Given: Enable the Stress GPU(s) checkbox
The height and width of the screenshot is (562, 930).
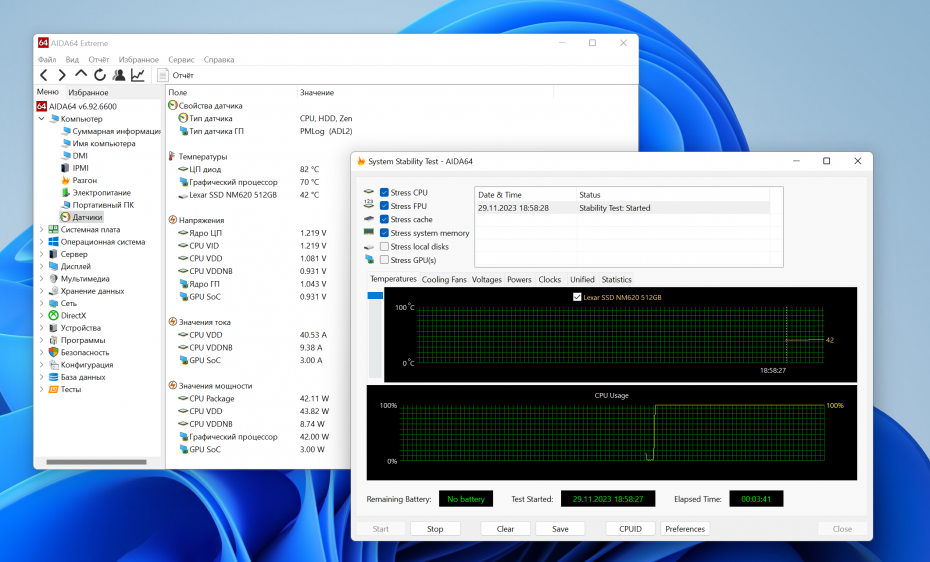Looking at the screenshot, I should pyautogui.click(x=385, y=260).
